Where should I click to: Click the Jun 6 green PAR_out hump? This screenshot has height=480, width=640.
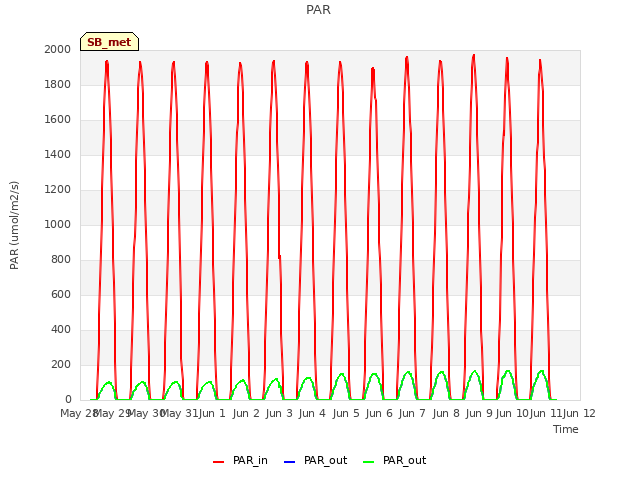coord(374,375)
